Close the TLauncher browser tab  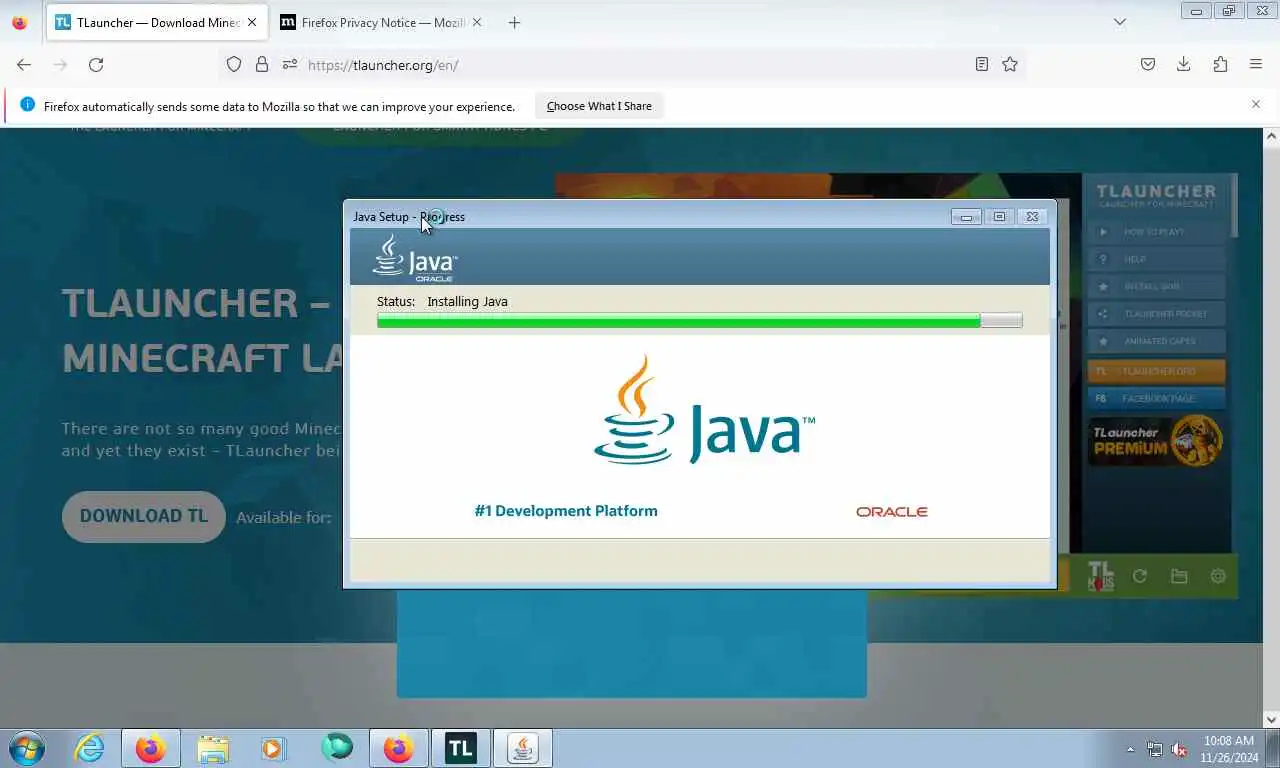click(251, 22)
